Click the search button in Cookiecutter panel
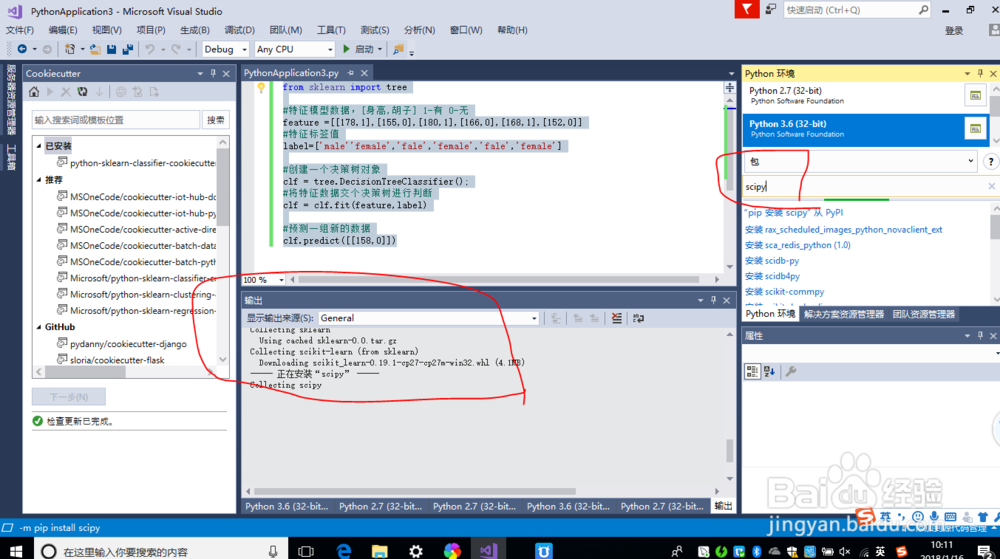 pos(216,120)
